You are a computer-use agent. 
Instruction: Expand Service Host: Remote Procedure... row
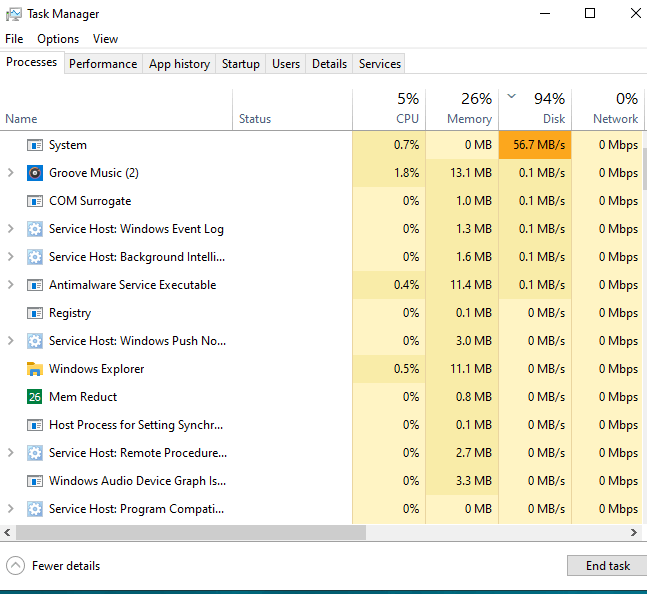coord(11,453)
